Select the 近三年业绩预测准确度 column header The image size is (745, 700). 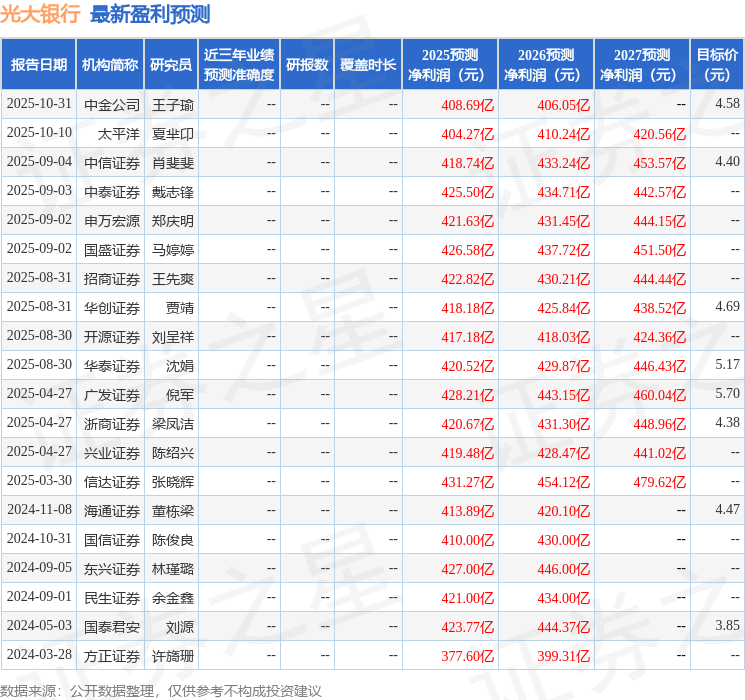pos(238,64)
